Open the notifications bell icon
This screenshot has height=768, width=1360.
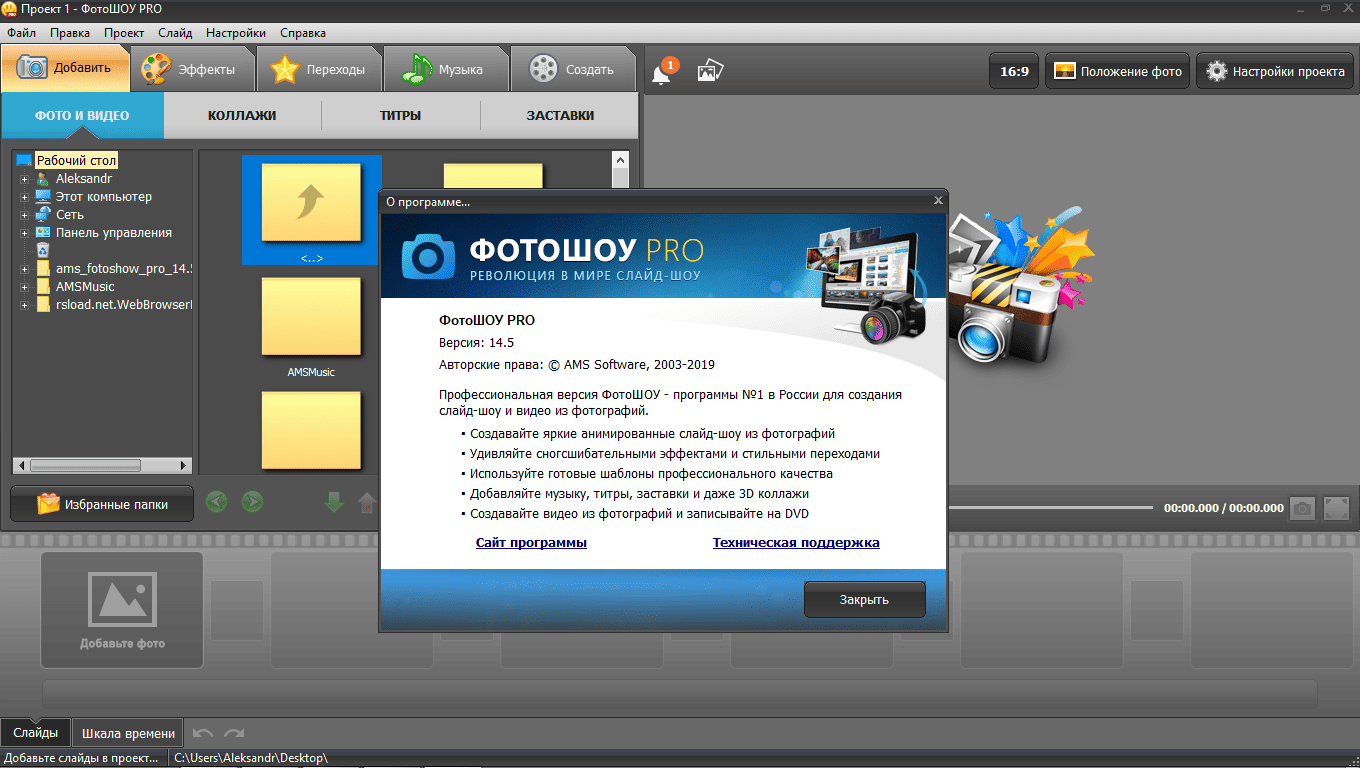[662, 72]
